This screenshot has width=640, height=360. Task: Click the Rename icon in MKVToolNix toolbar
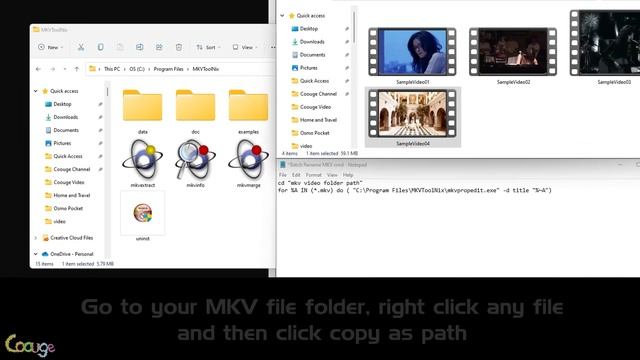(140, 47)
